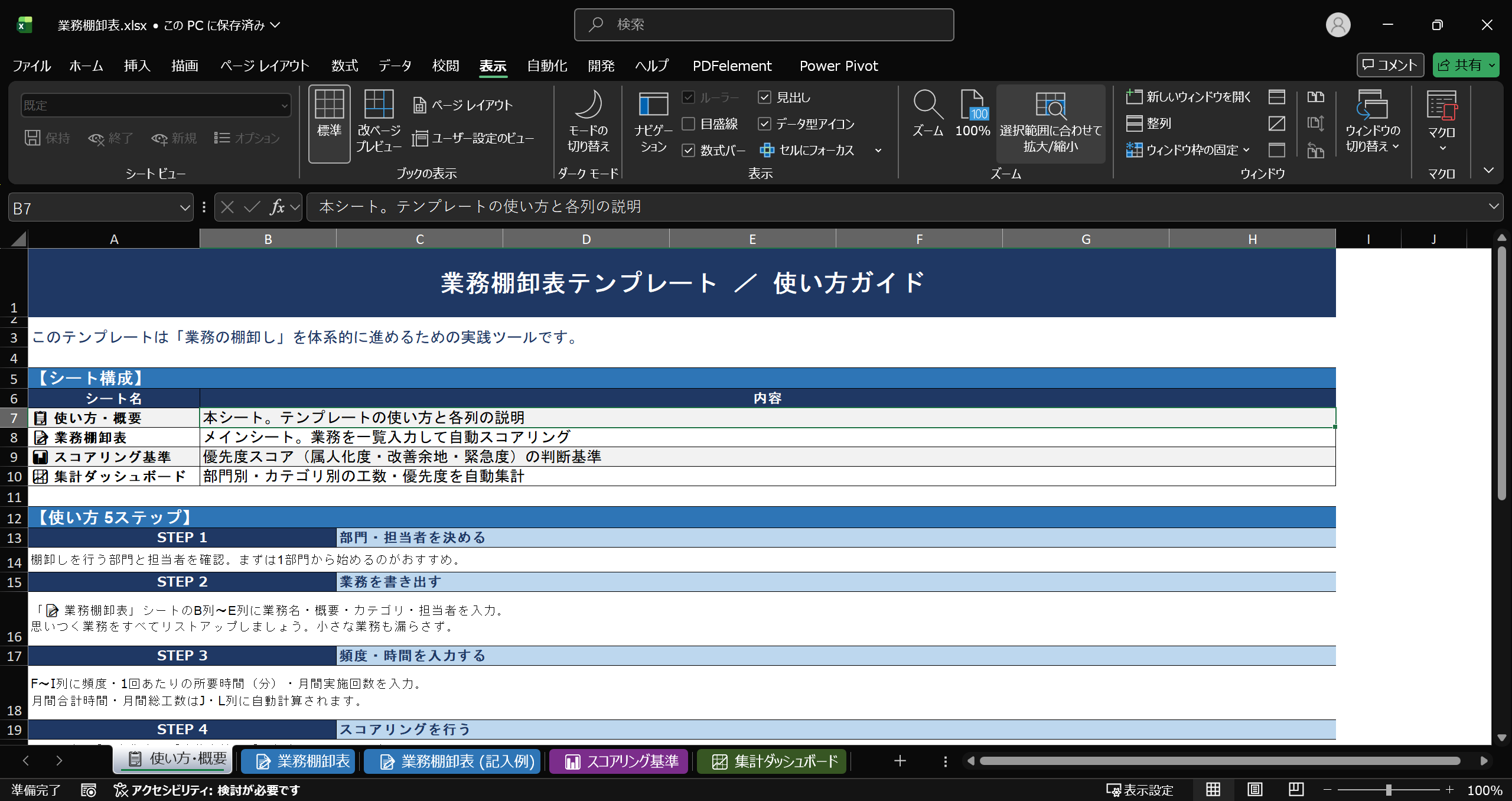This screenshot has width=1512, height=801.
Task: Open the Navigation (ナビゲーション) pane icon
Action: [x=653, y=105]
